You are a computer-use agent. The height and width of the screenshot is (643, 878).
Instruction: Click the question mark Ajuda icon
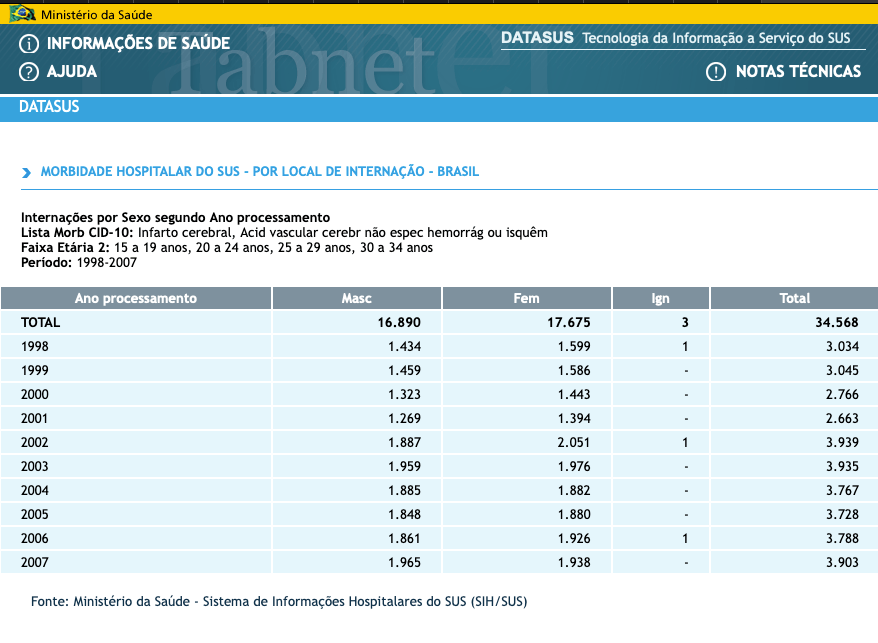[29, 72]
